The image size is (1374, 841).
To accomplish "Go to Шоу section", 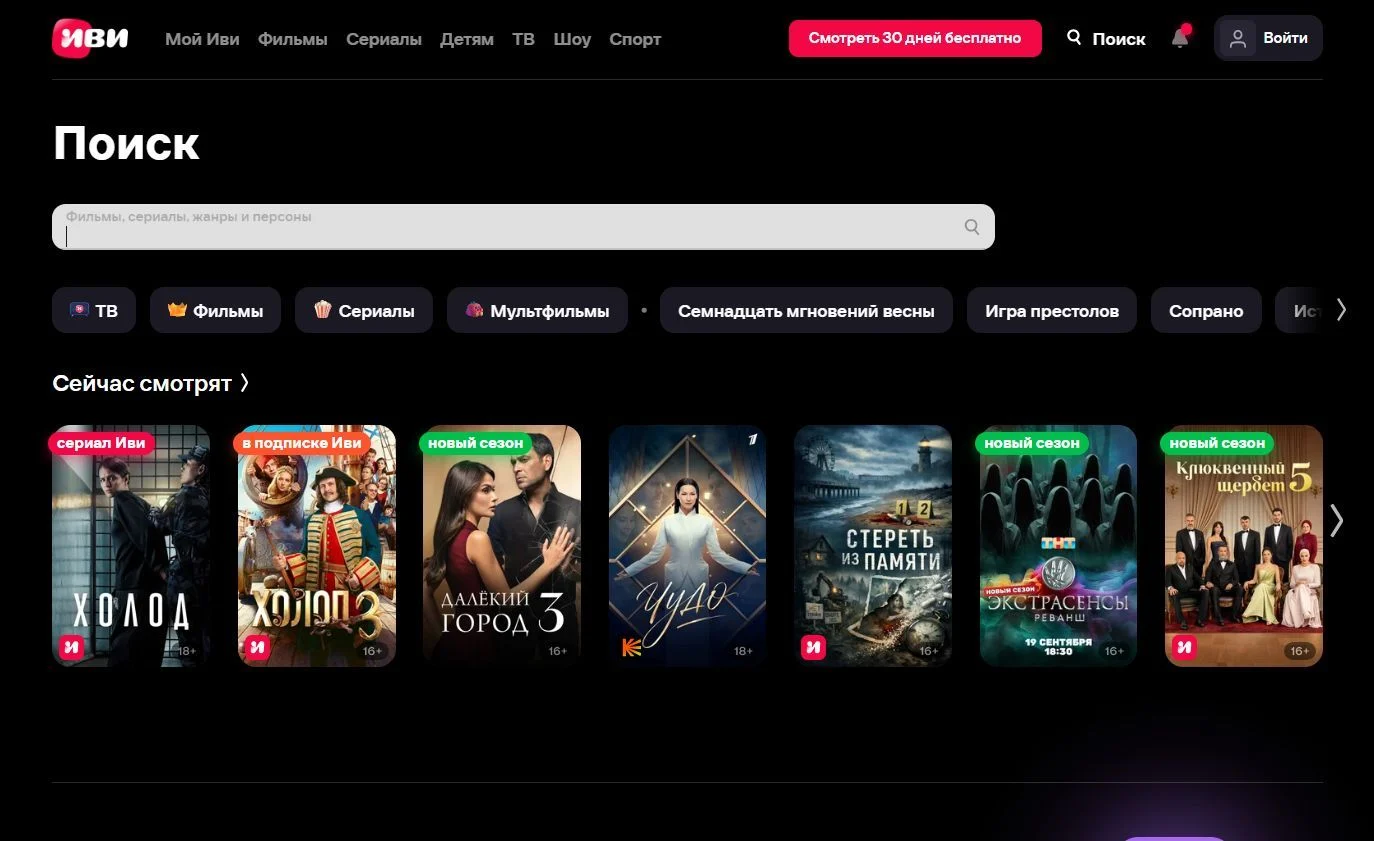I will tap(572, 39).
